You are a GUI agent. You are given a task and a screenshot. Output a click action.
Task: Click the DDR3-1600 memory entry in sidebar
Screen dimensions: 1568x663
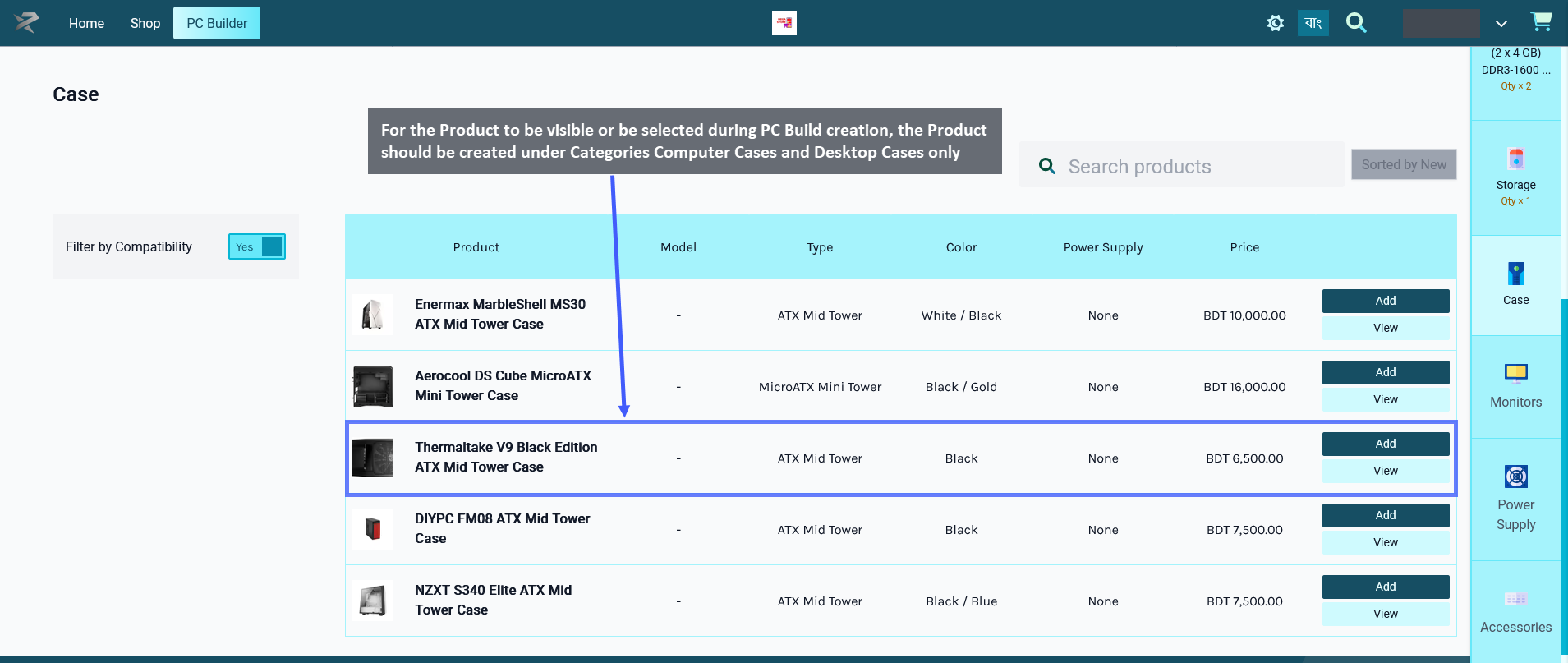[x=1516, y=69]
